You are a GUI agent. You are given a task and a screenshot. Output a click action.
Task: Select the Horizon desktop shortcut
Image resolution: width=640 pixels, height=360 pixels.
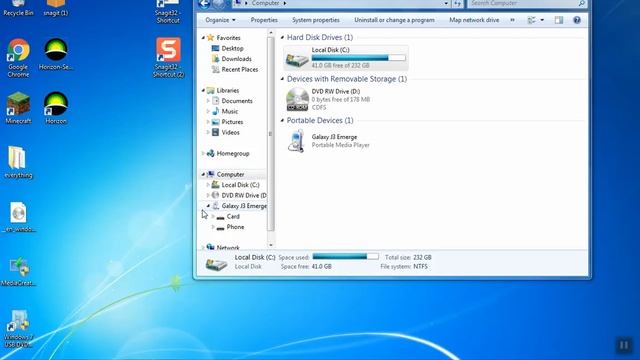click(56, 108)
